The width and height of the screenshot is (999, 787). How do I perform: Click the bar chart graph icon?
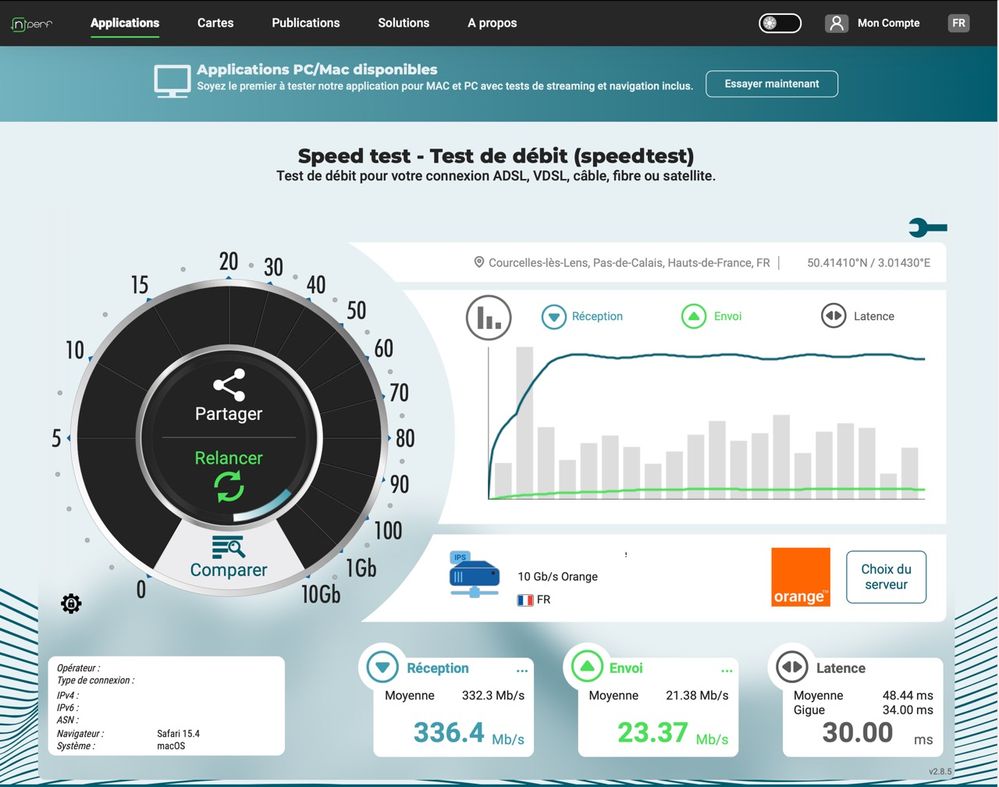tap(488, 317)
